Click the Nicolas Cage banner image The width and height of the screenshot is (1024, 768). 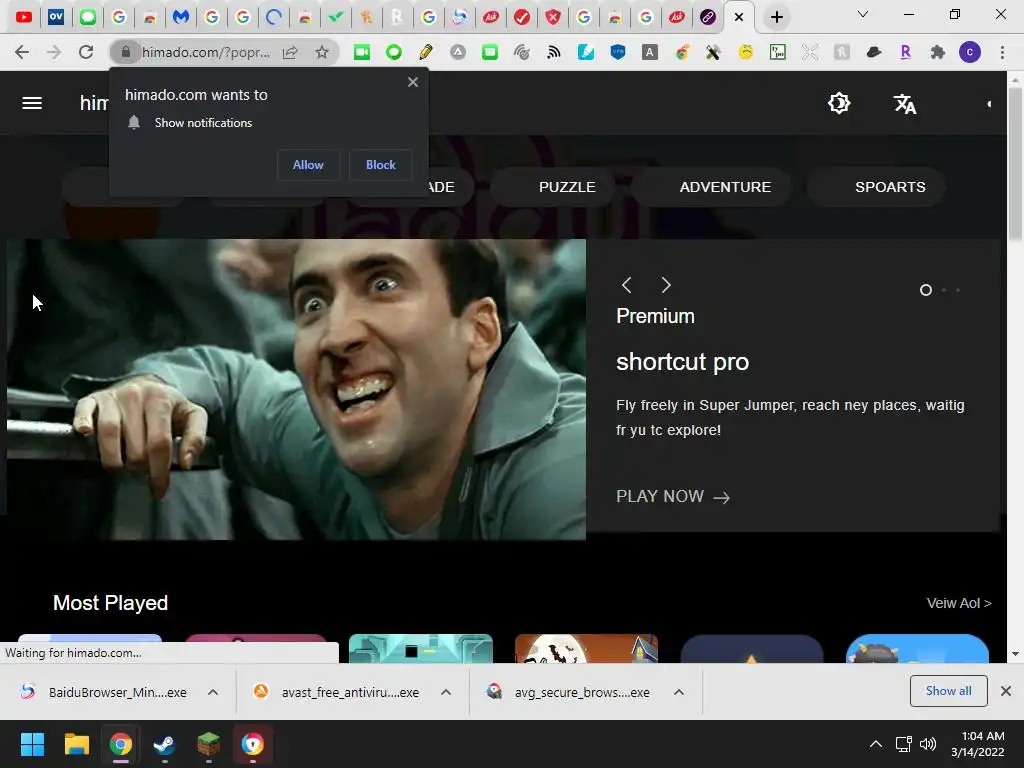pyautogui.click(x=296, y=389)
